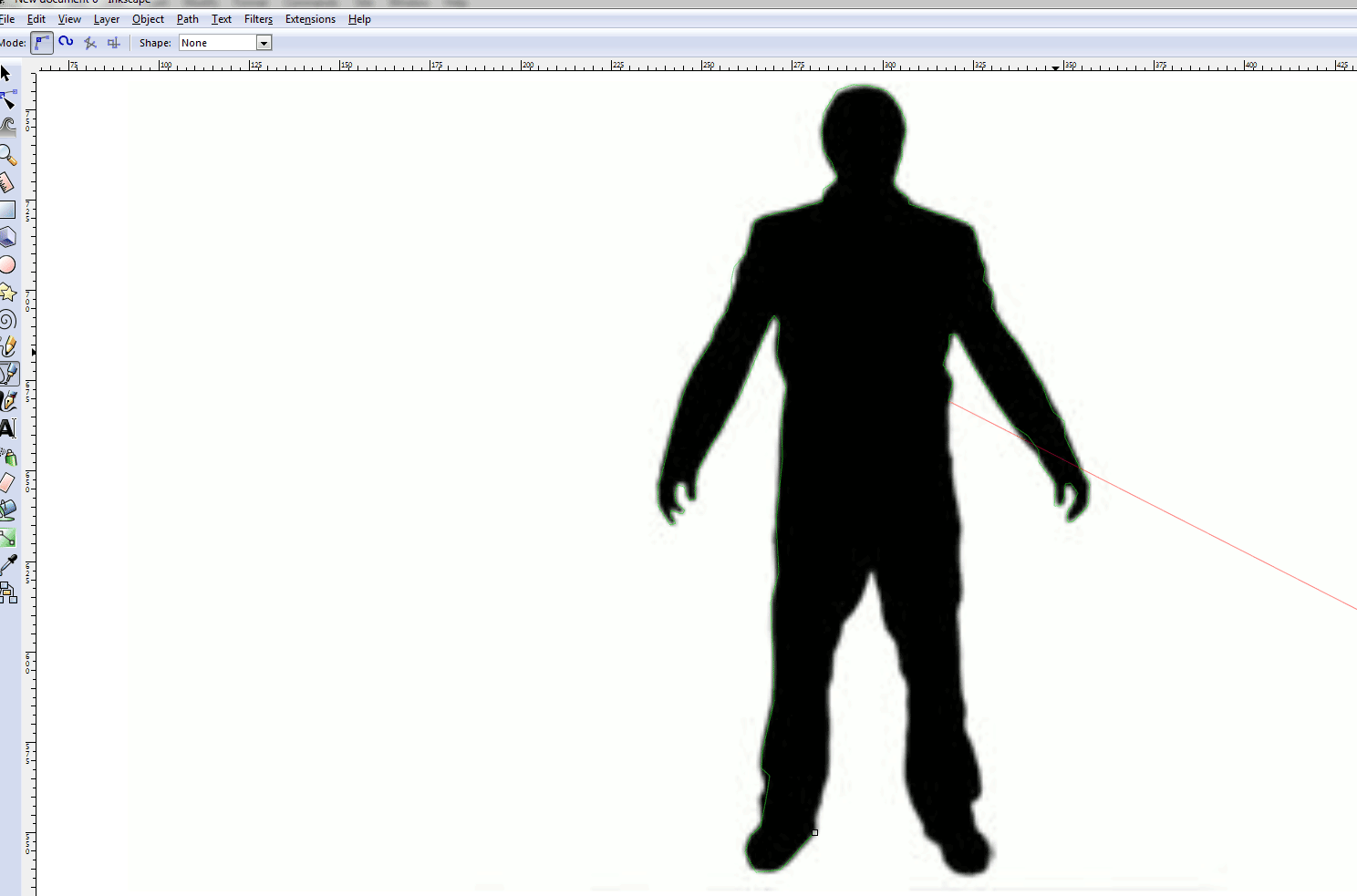The height and width of the screenshot is (896, 1357).
Task: Select the Tweak tool wave icon
Action: coord(7,127)
